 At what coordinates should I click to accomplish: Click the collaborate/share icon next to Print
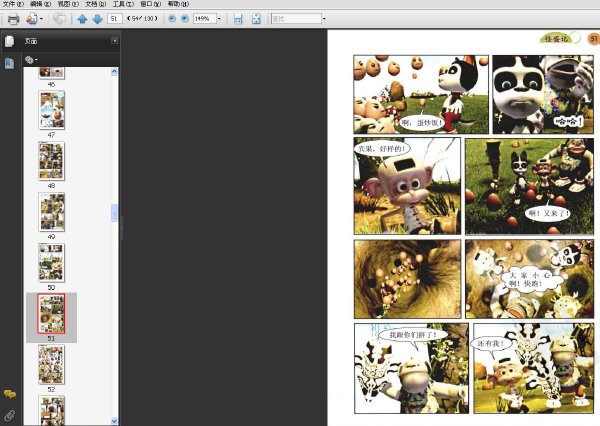(32, 18)
